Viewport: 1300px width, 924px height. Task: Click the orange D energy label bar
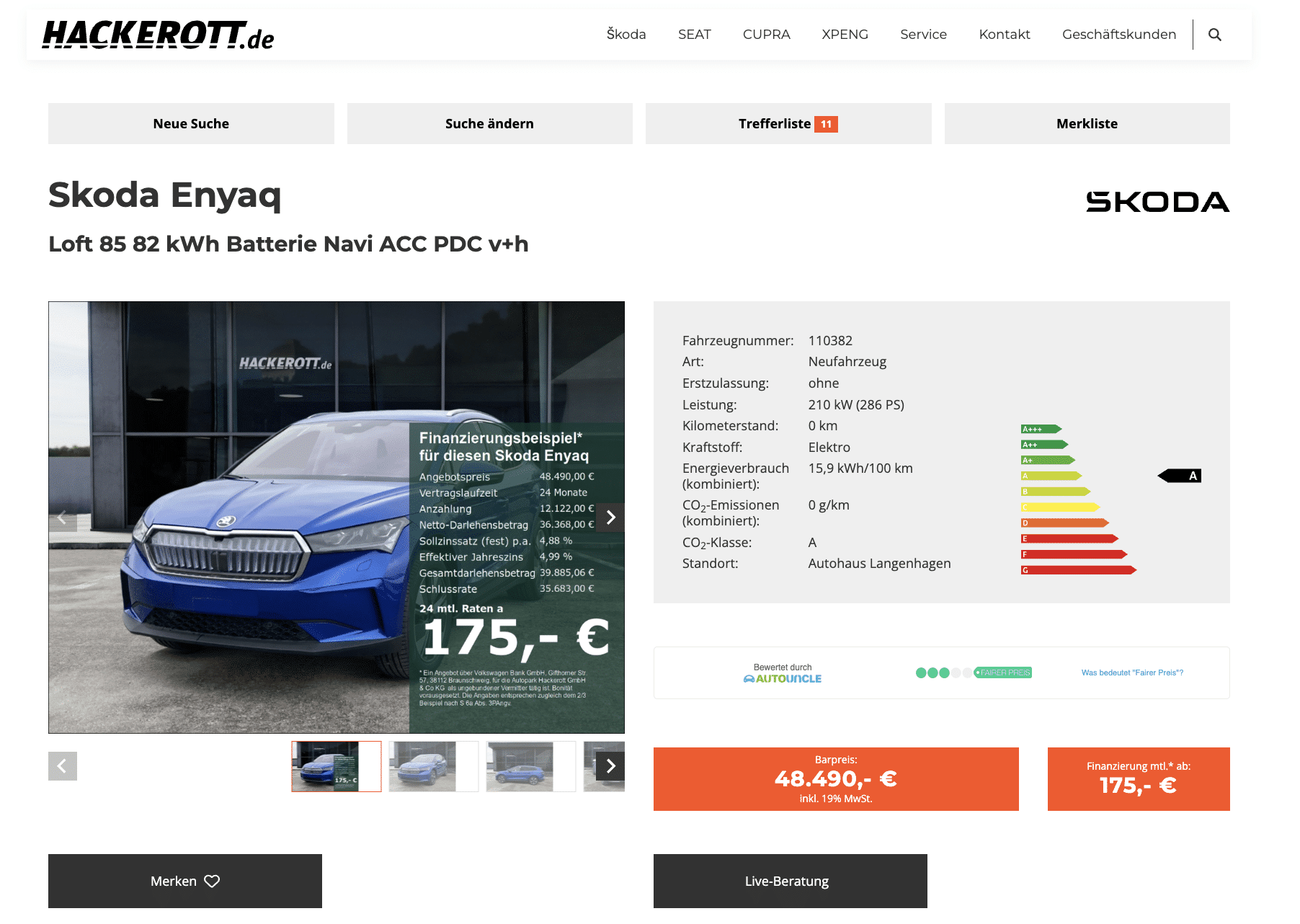pos(1064,523)
